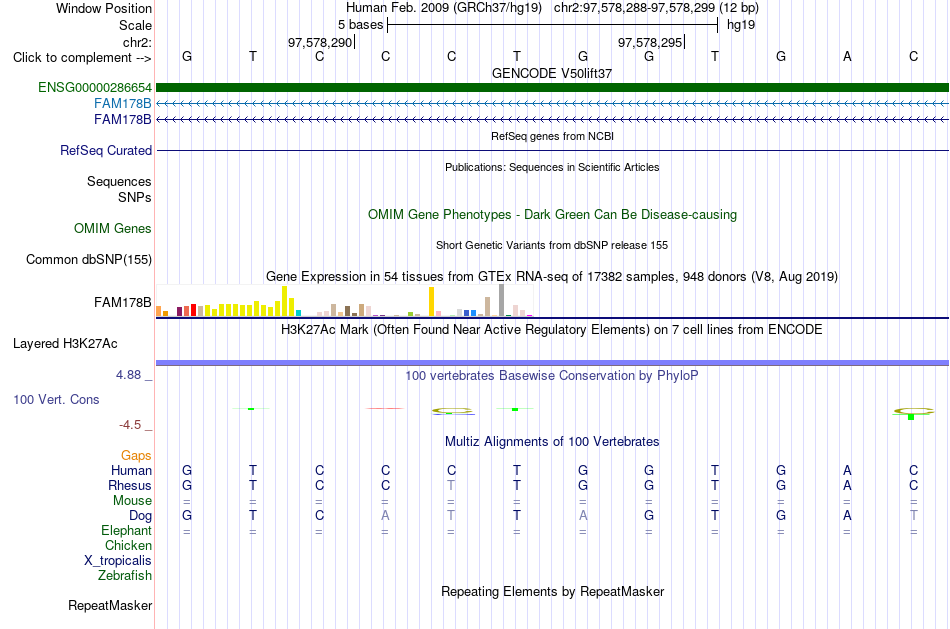This screenshot has width=950, height=629.
Task: Click the Elephant alignment row label
Action: pos(126,531)
